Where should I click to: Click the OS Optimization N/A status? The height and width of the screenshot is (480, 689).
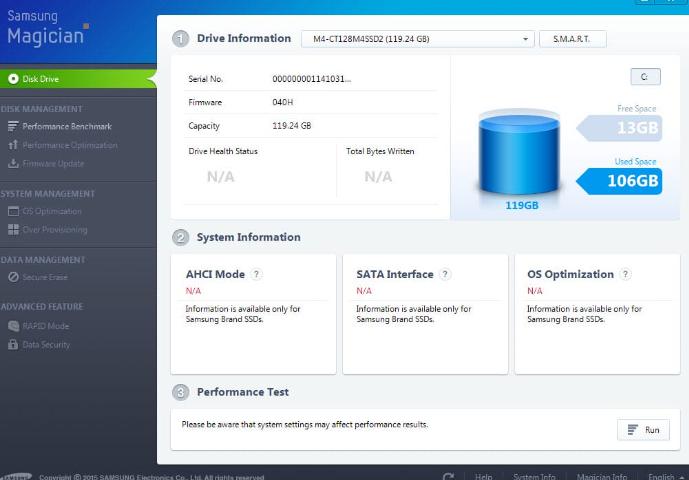(x=535, y=291)
